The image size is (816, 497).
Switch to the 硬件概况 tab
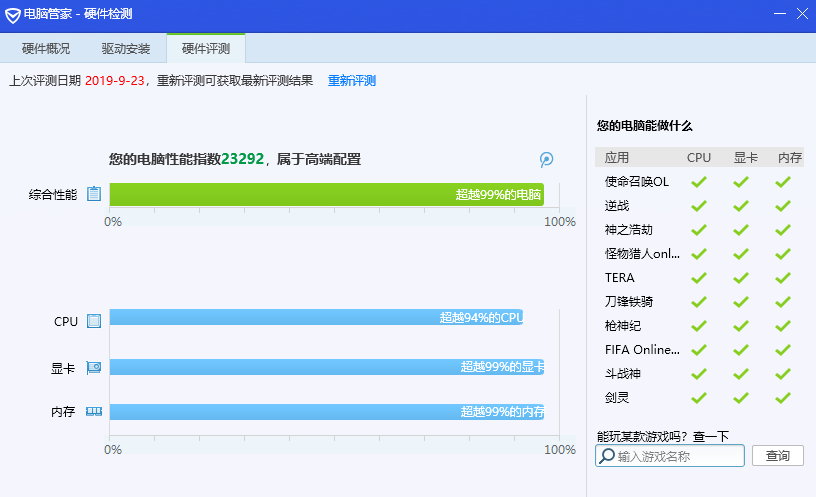46,48
